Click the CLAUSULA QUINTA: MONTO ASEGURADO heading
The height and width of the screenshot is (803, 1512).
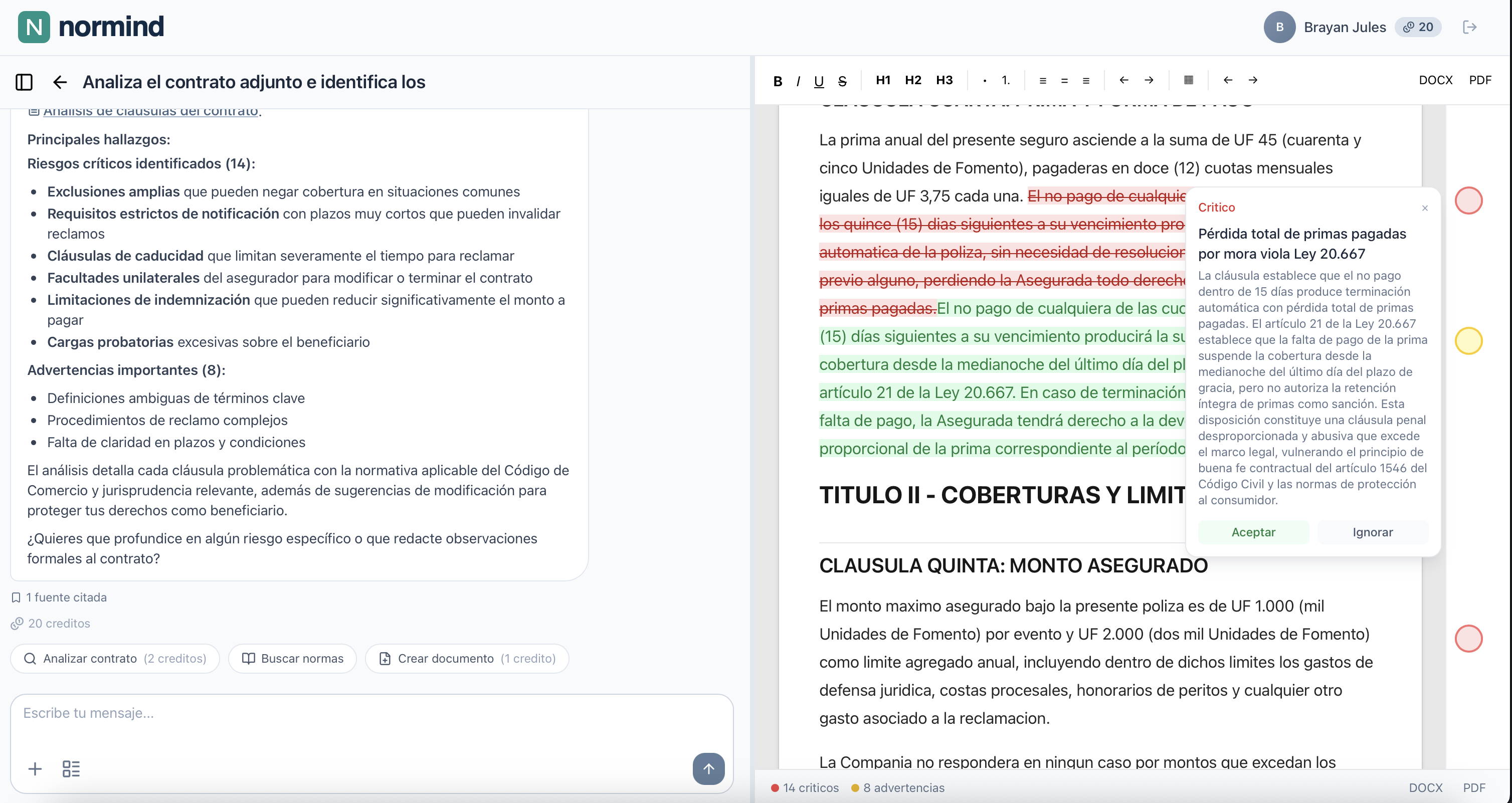(x=1013, y=566)
